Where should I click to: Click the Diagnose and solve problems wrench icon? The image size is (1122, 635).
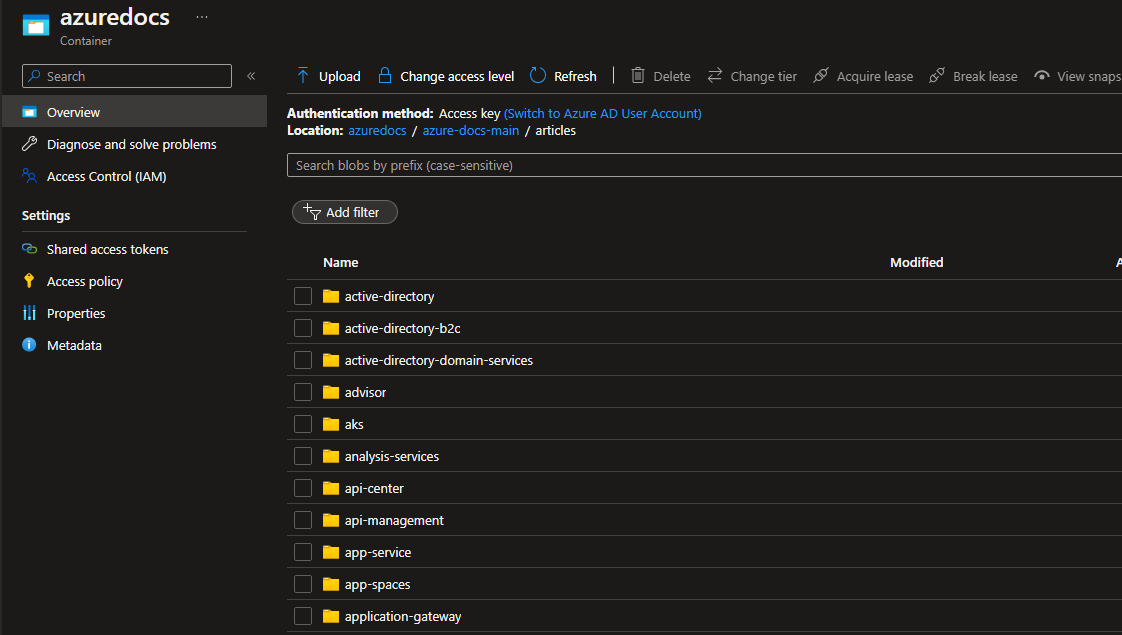pyautogui.click(x=29, y=144)
